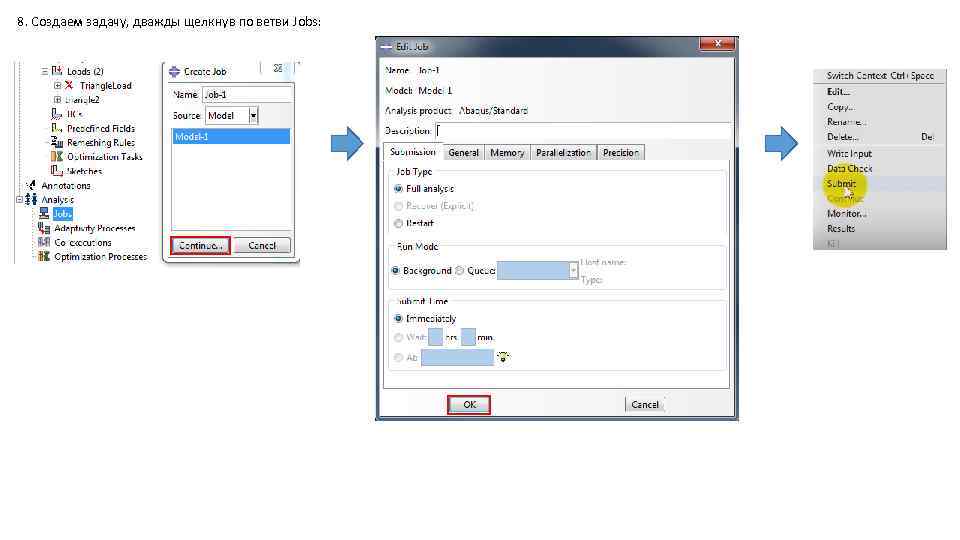Collapse the Analysis tree node
The width and height of the screenshot is (960, 540).
tap(19, 199)
